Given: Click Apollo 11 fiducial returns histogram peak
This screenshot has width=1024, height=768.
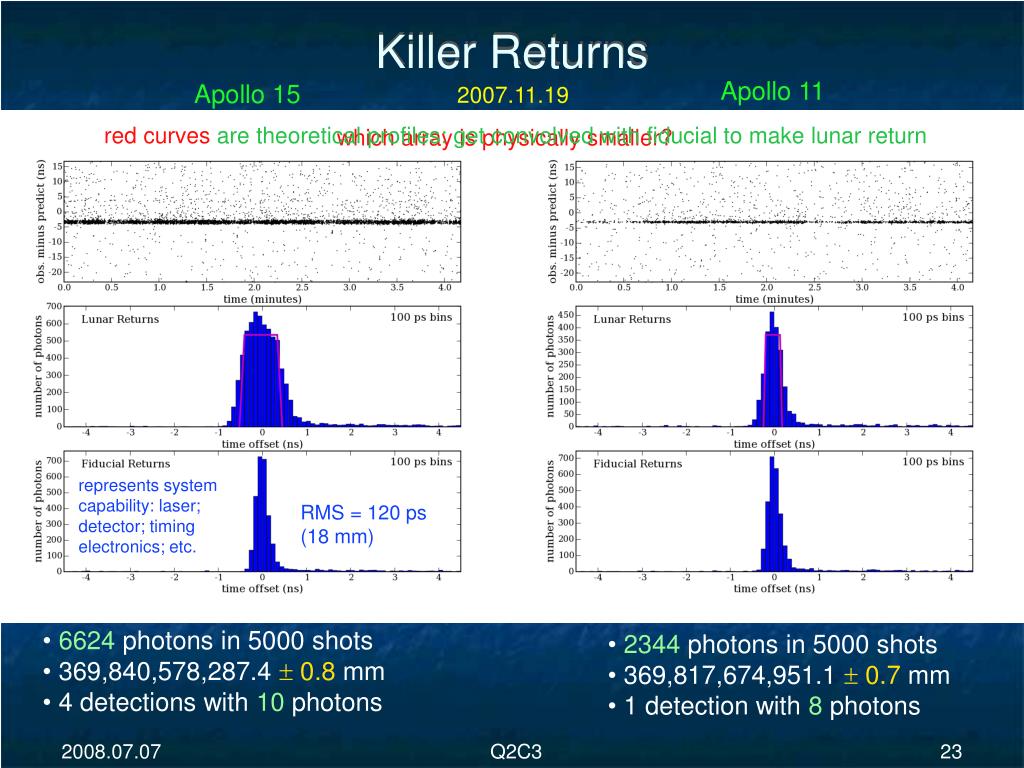Looking at the screenshot, I should point(772,460).
